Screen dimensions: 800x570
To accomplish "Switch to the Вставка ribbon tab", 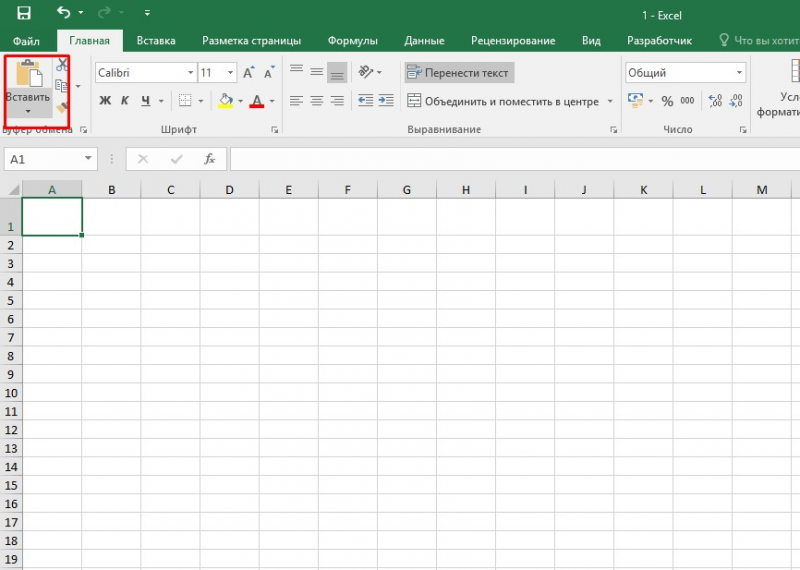I will (156, 41).
